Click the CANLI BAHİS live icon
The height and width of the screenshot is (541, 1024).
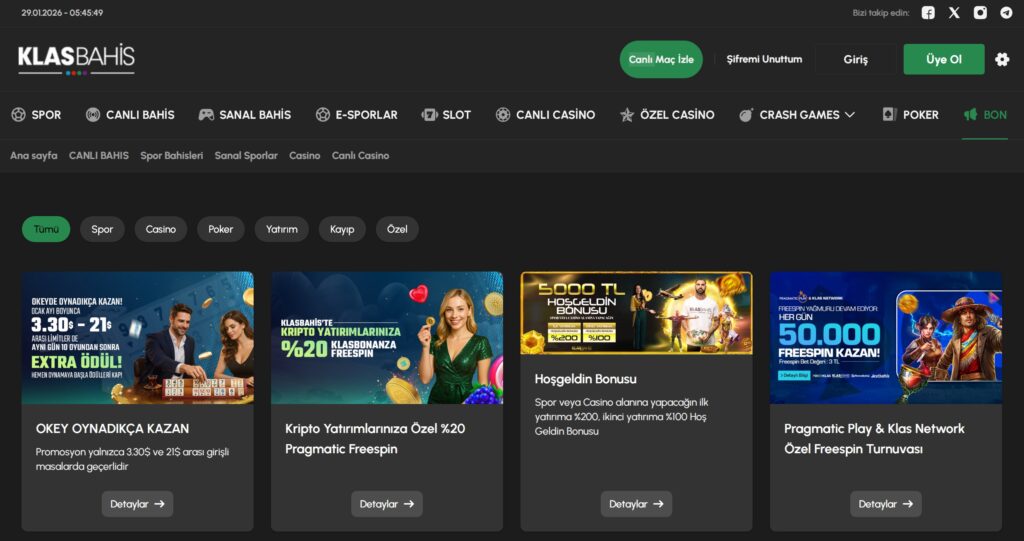pyautogui.click(x=93, y=115)
